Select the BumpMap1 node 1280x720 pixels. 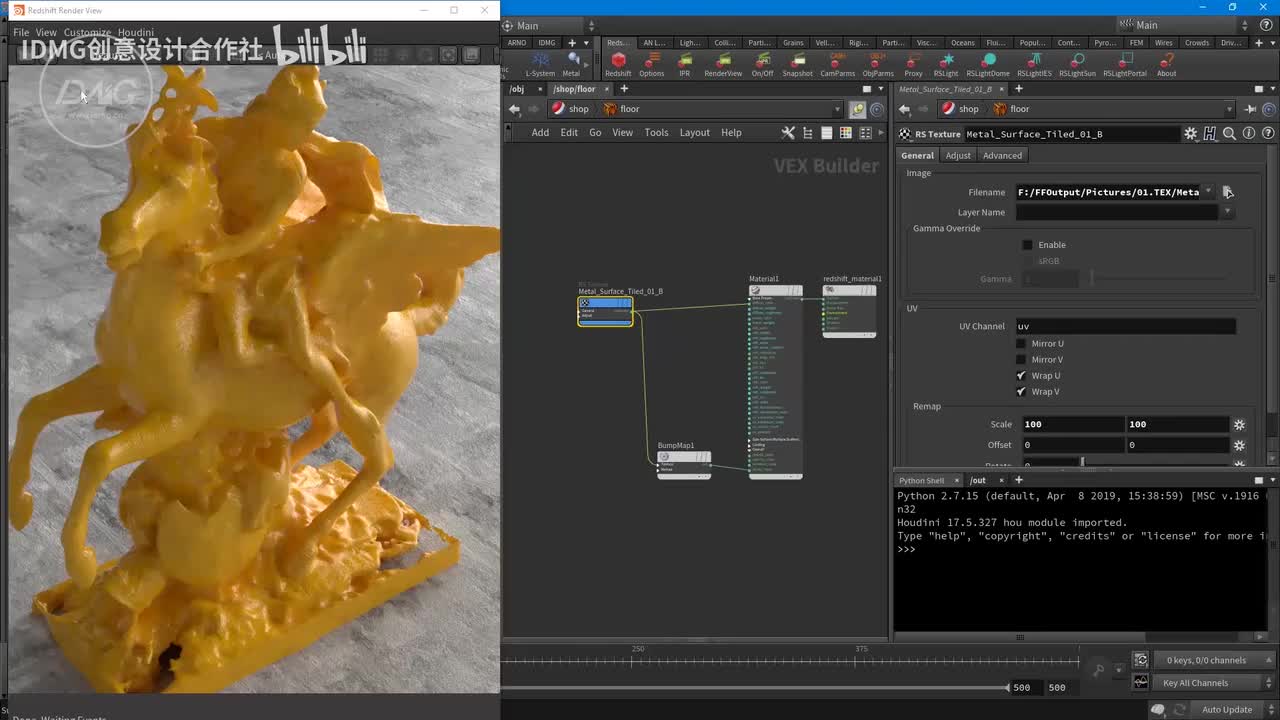pos(684,464)
